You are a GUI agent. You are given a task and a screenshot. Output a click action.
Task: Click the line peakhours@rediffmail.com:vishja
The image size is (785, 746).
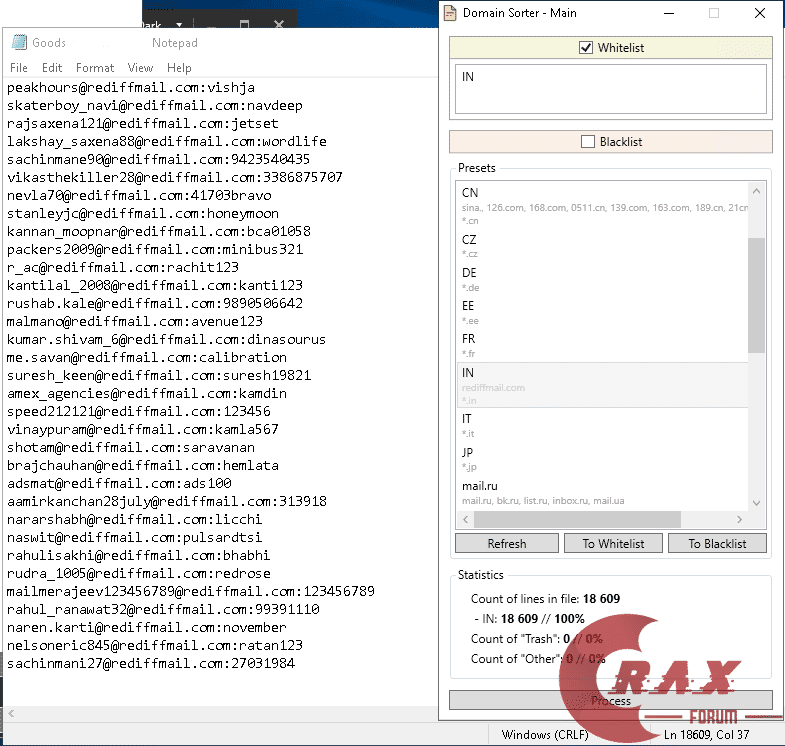click(x=131, y=88)
